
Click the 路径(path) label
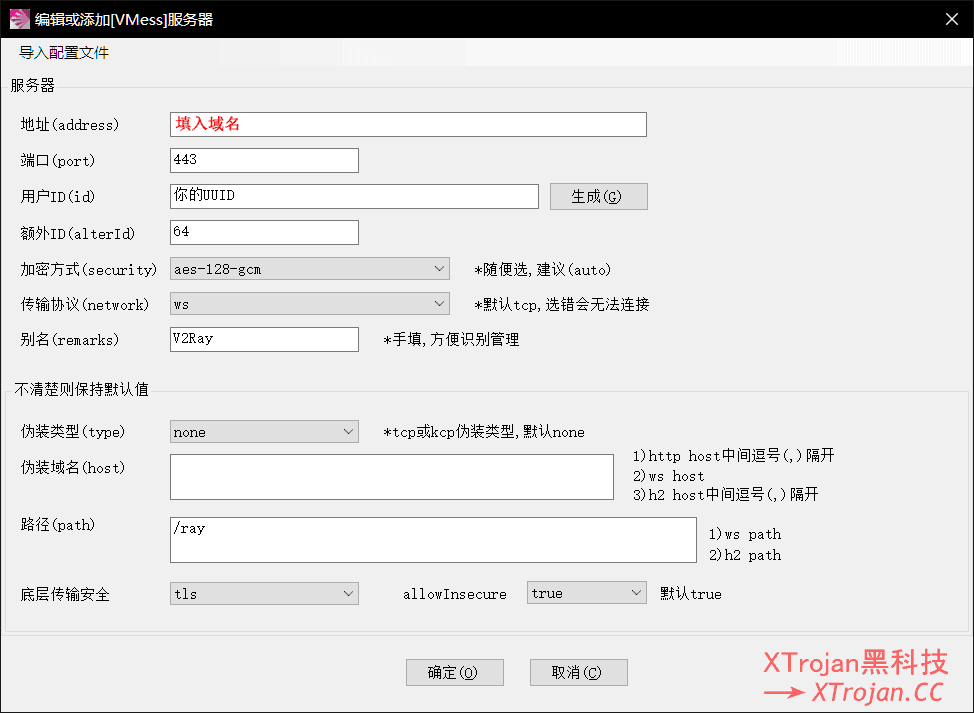[x=58, y=525]
